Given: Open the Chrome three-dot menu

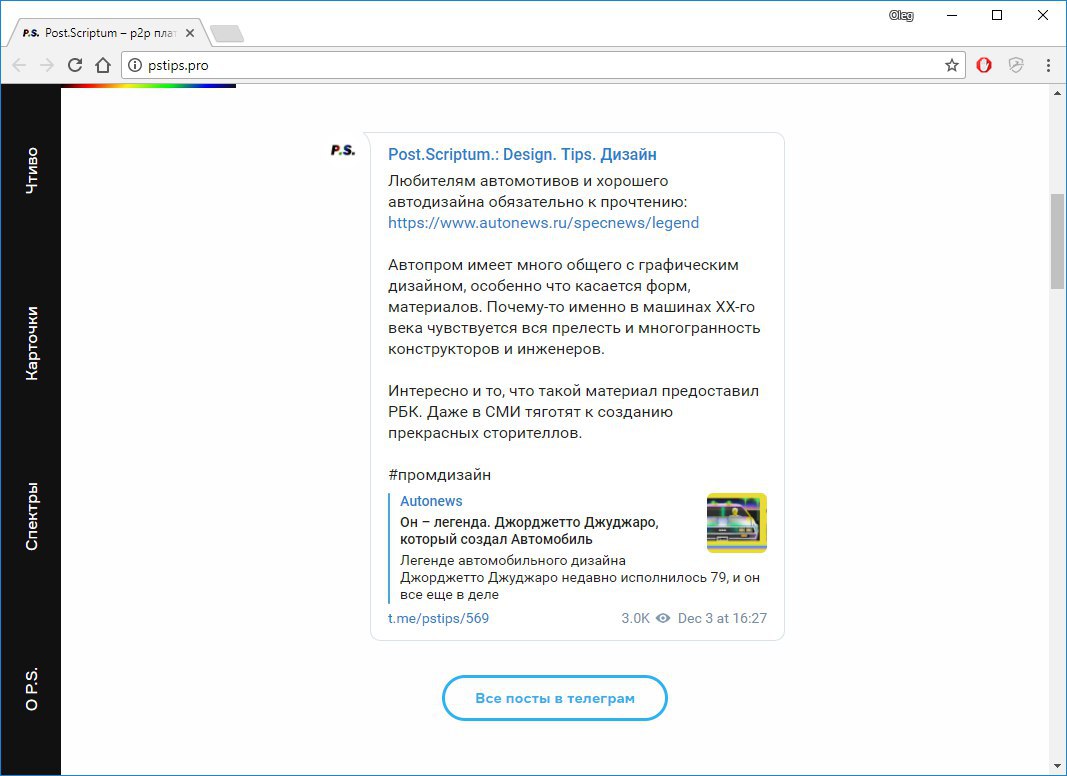Looking at the screenshot, I should tap(1048, 65).
